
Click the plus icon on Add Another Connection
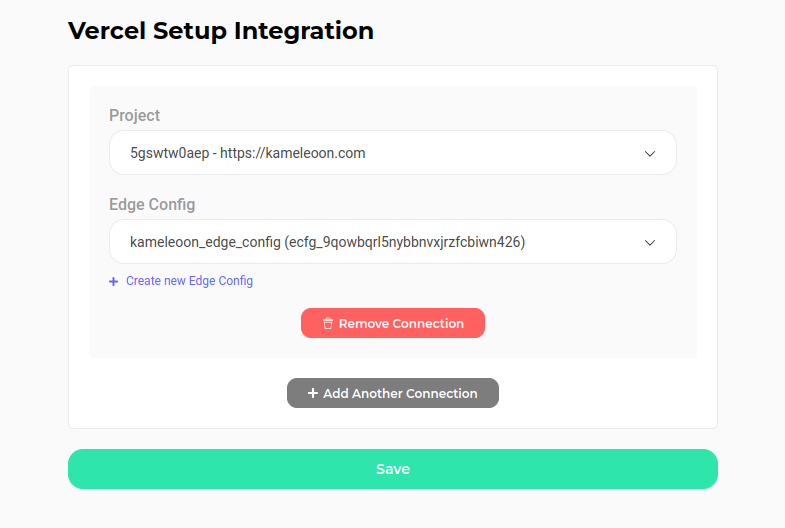313,393
